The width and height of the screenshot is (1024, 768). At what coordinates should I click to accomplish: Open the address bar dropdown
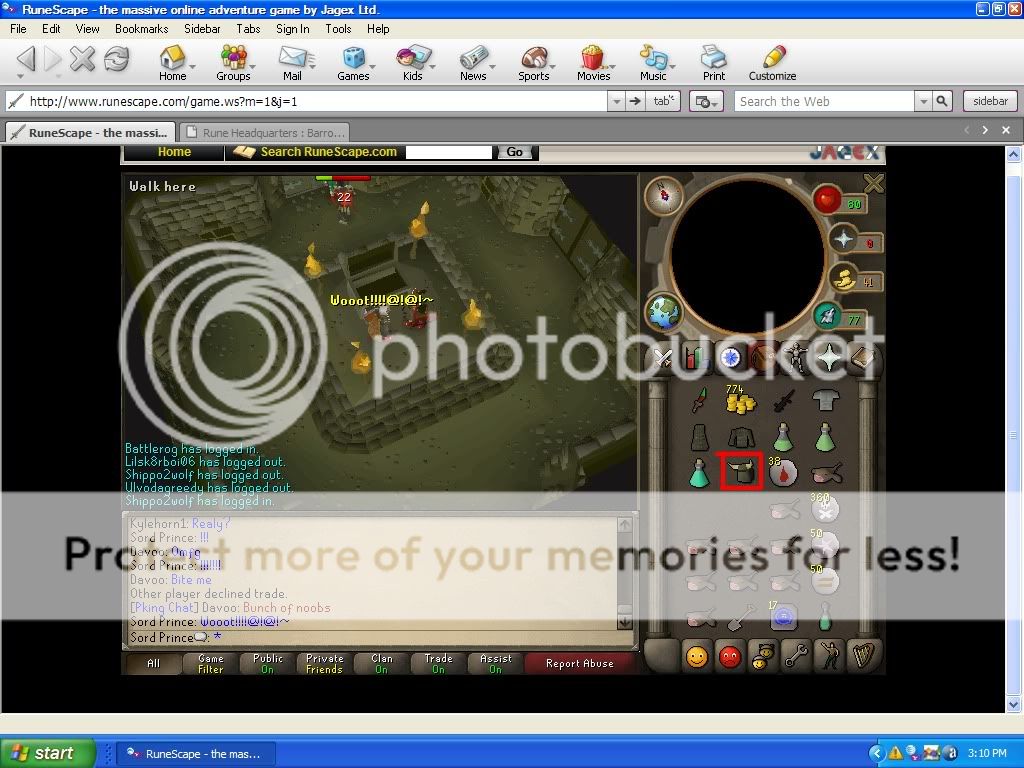tap(614, 100)
